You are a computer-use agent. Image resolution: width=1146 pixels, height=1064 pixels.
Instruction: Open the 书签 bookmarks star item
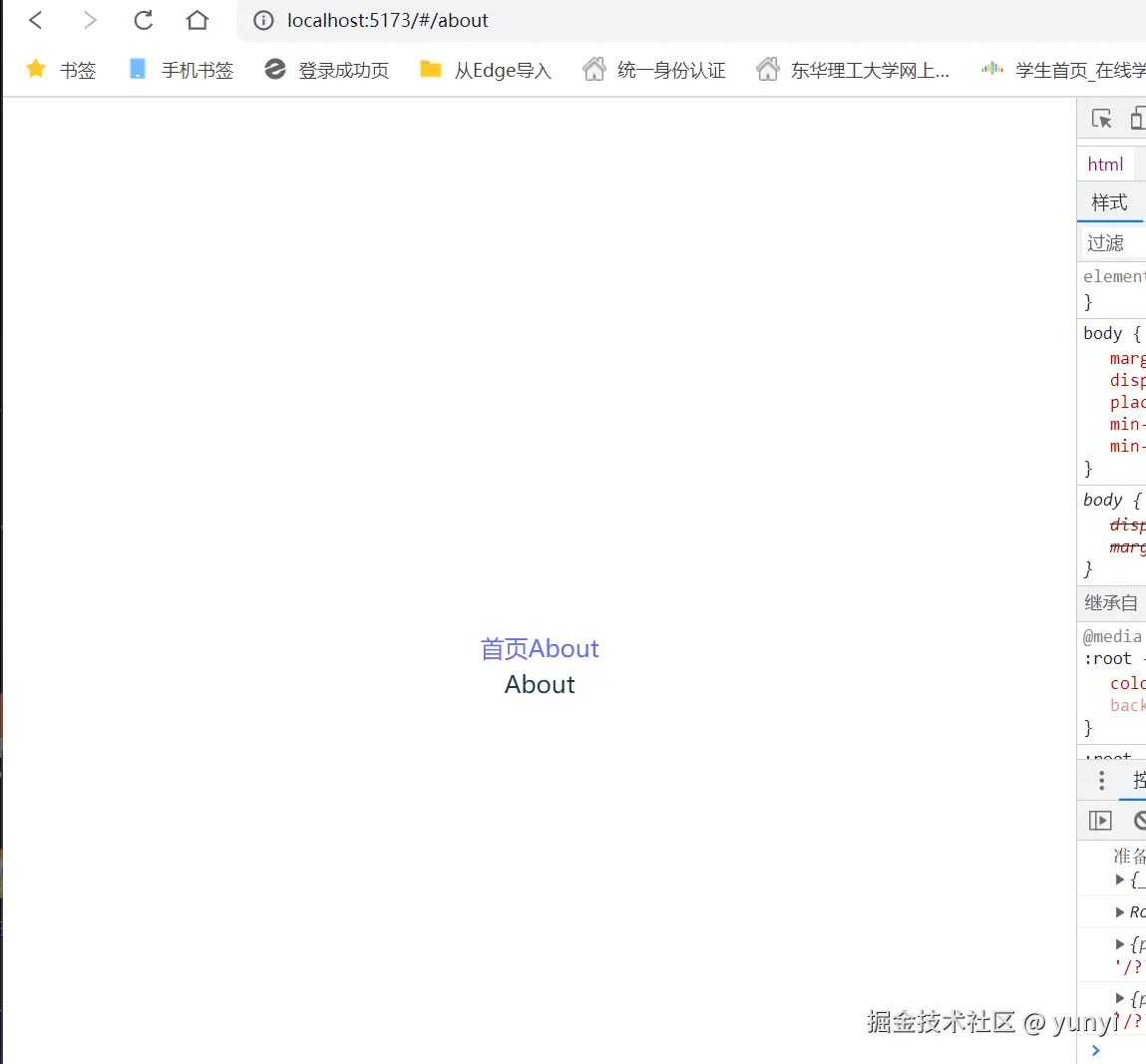[x=61, y=70]
